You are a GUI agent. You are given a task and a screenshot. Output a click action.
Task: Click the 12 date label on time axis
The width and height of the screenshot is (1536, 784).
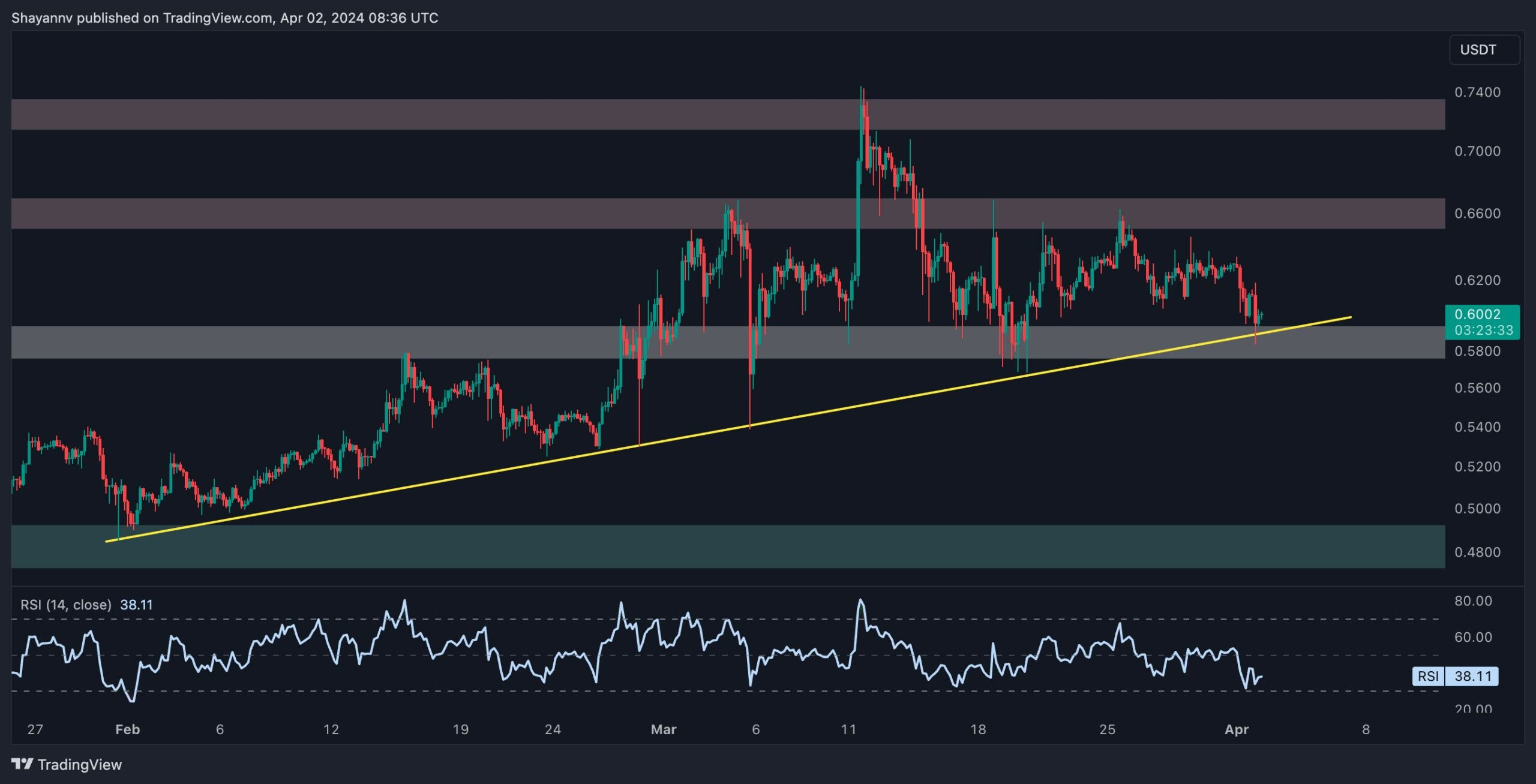[331, 729]
